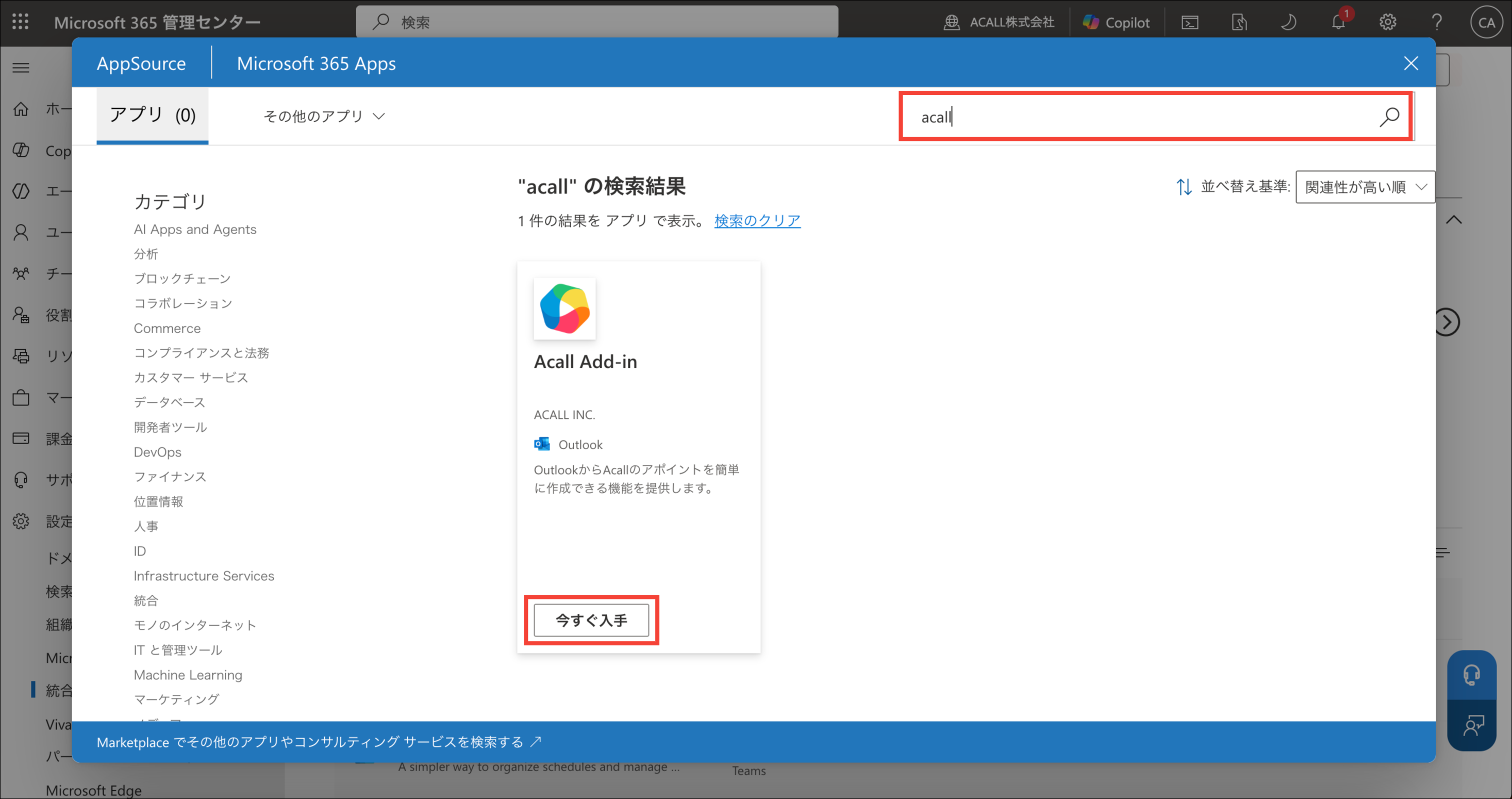
Task: Open the 関連性が高い順 sort dropdown
Action: (x=1365, y=187)
